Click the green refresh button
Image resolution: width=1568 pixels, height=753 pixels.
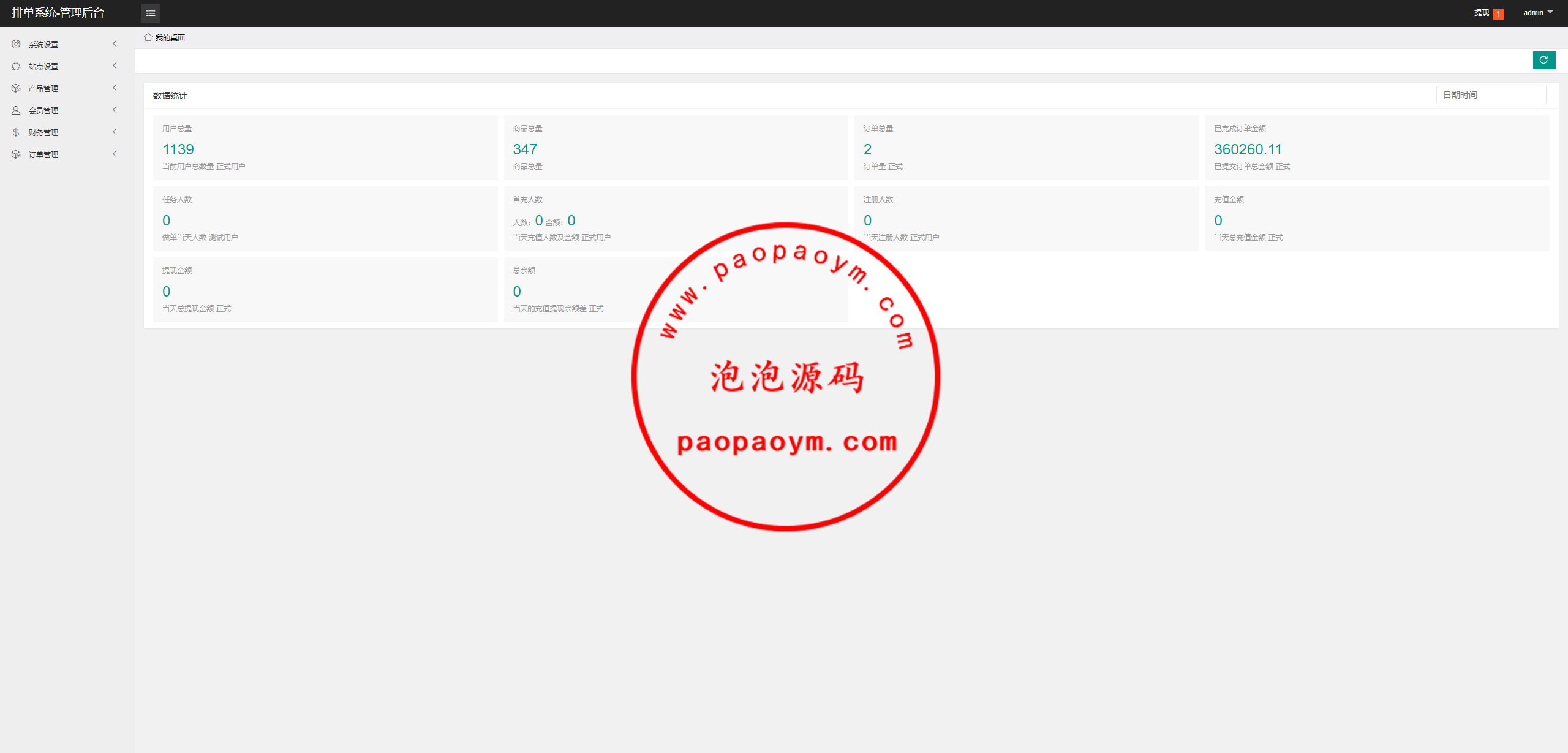pyautogui.click(x=1543, y=60)
